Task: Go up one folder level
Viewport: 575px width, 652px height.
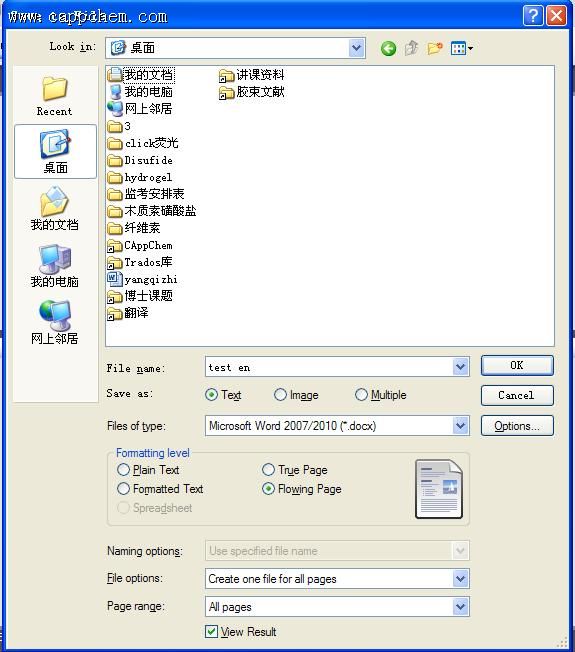Action: coord(411,48)
